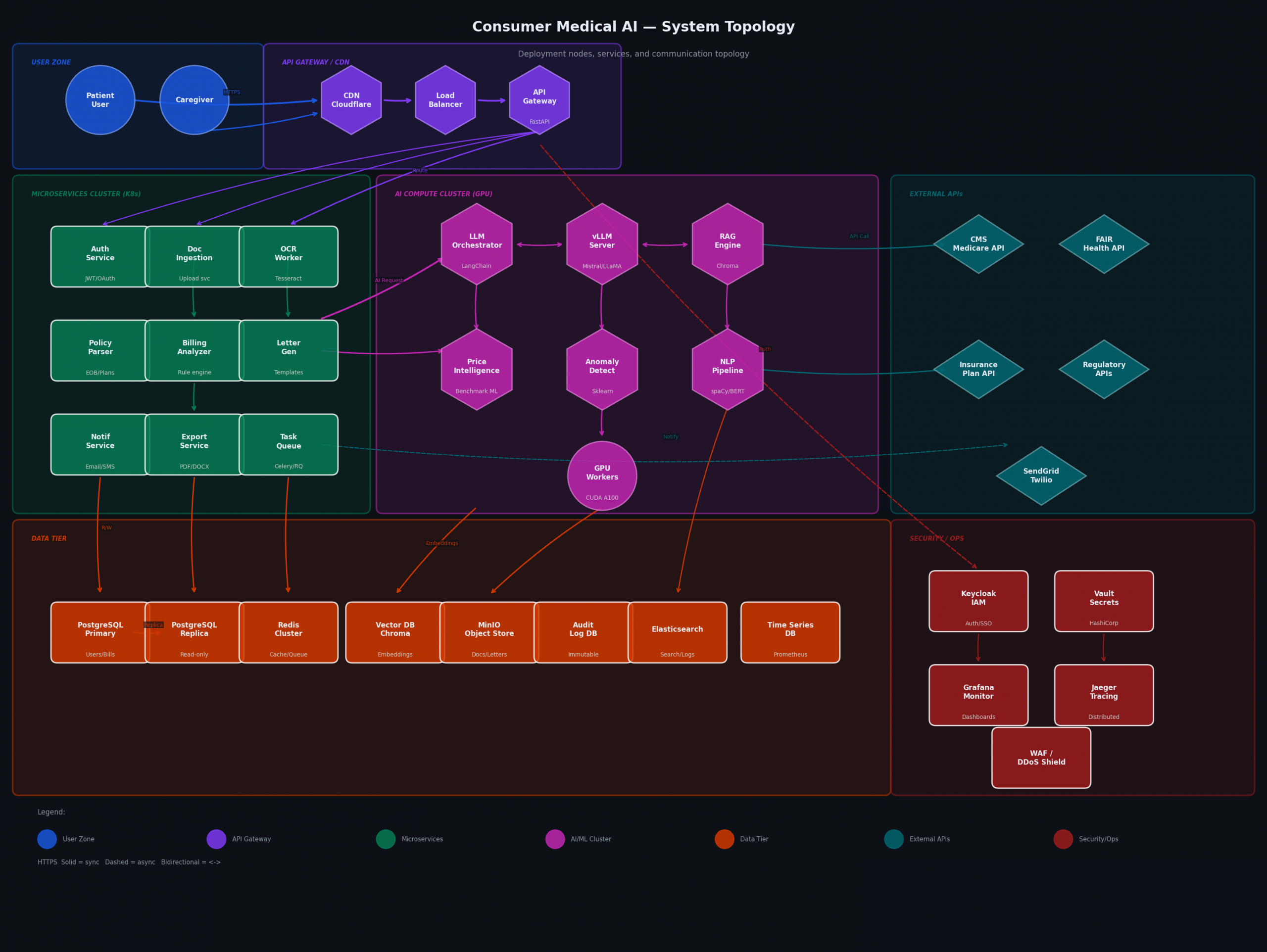Click the Auth Service box
1267x952 pixels.
tap(100, 257)
